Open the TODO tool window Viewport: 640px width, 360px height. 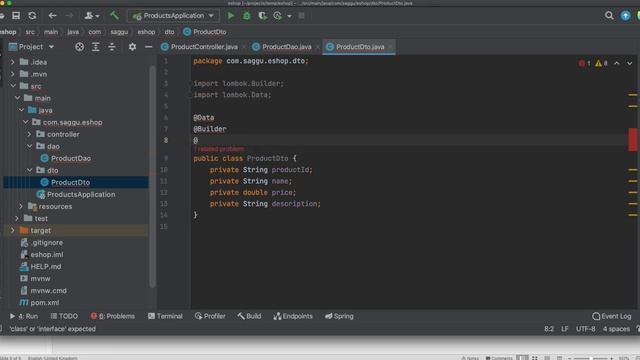[64, 316]
